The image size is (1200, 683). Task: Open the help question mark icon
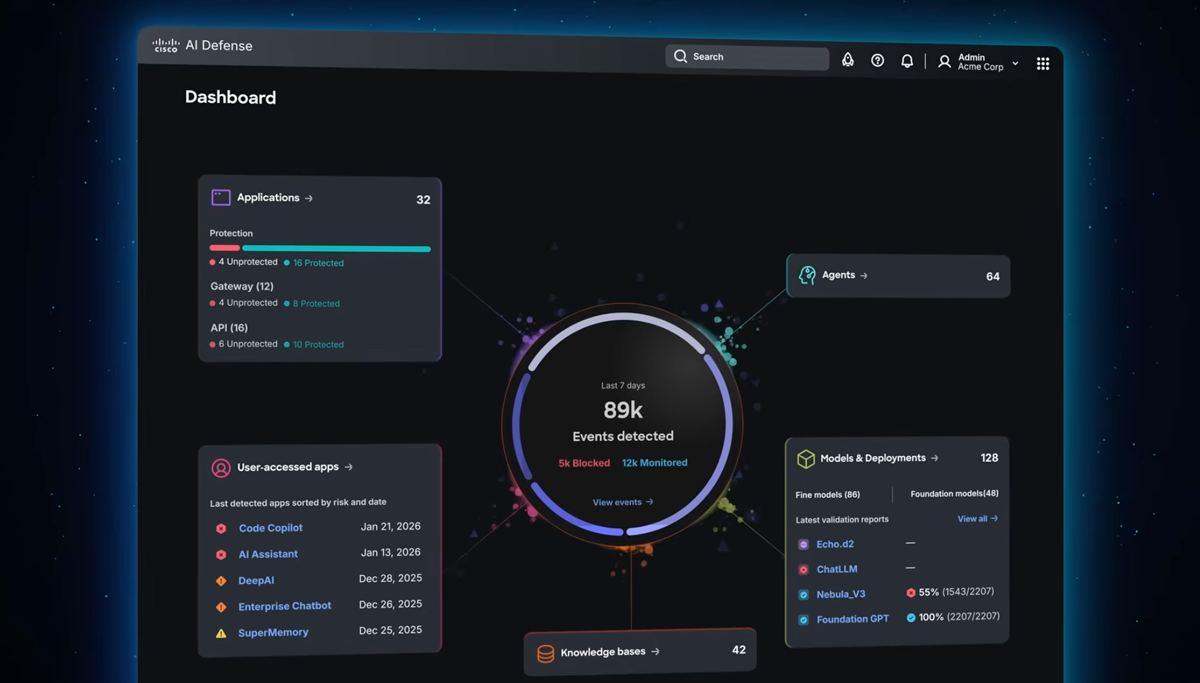(x=877, y=61)
